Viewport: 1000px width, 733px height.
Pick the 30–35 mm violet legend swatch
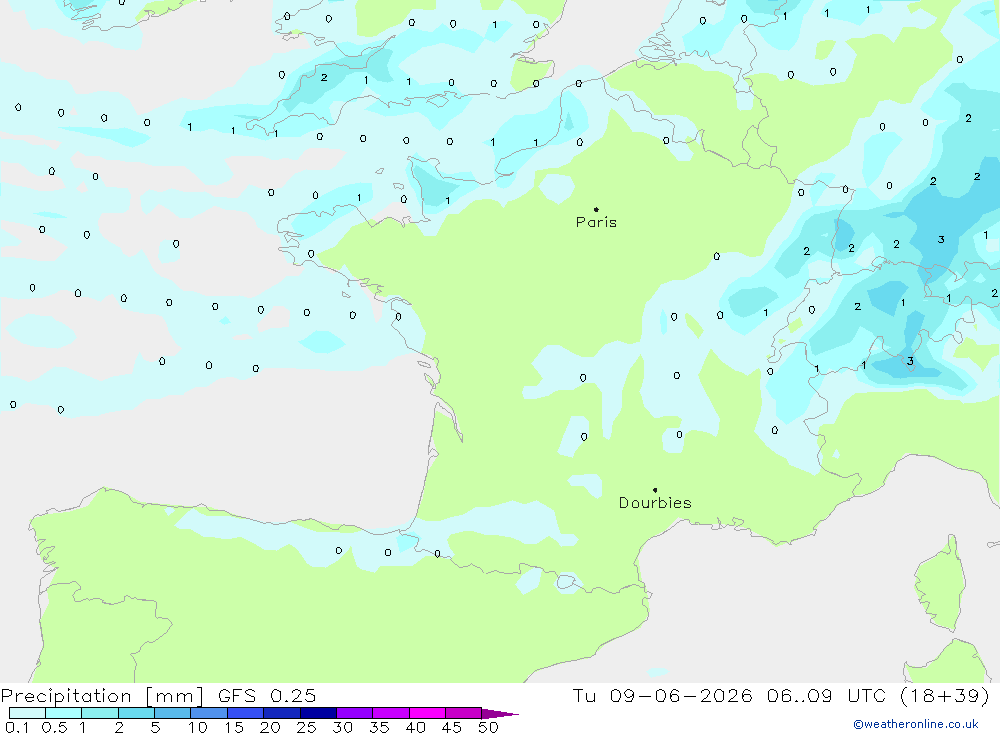coord(355,713)
